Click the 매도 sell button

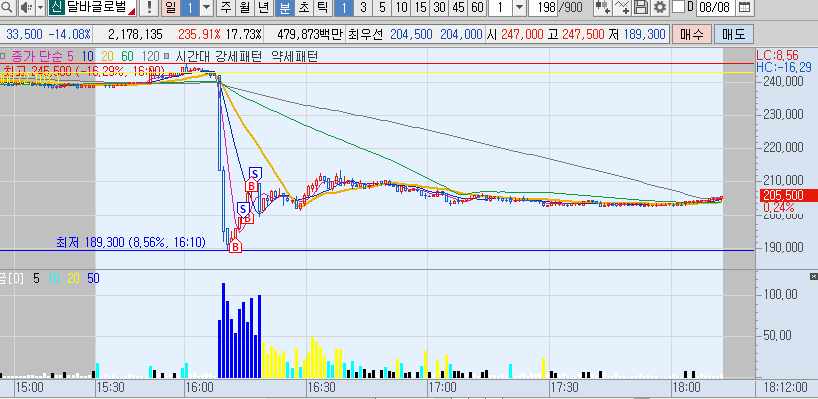(x=733, y=34)
